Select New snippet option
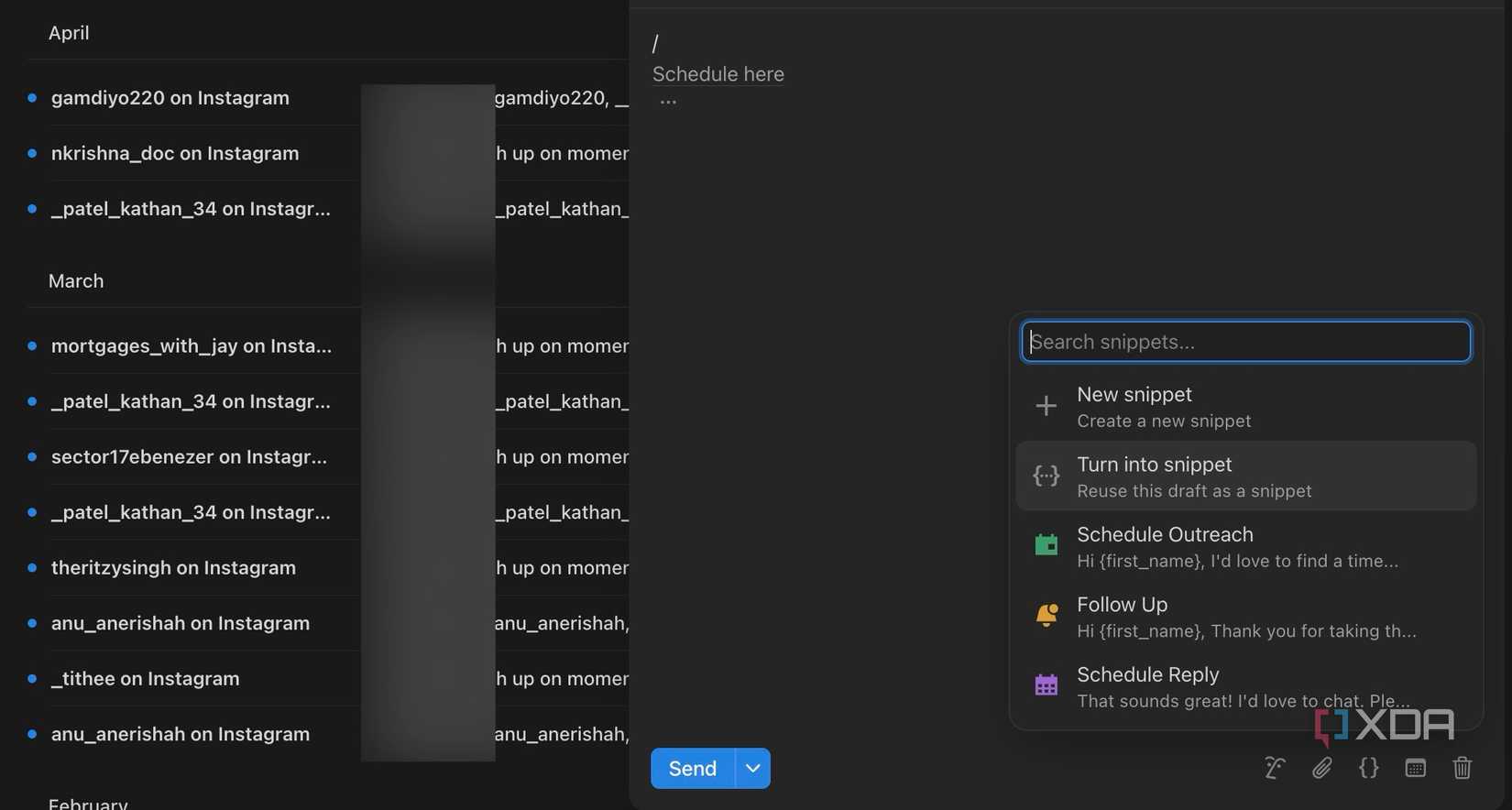Image resolution: width=1512 pixels, height=810 pixels. (1246, 406)
